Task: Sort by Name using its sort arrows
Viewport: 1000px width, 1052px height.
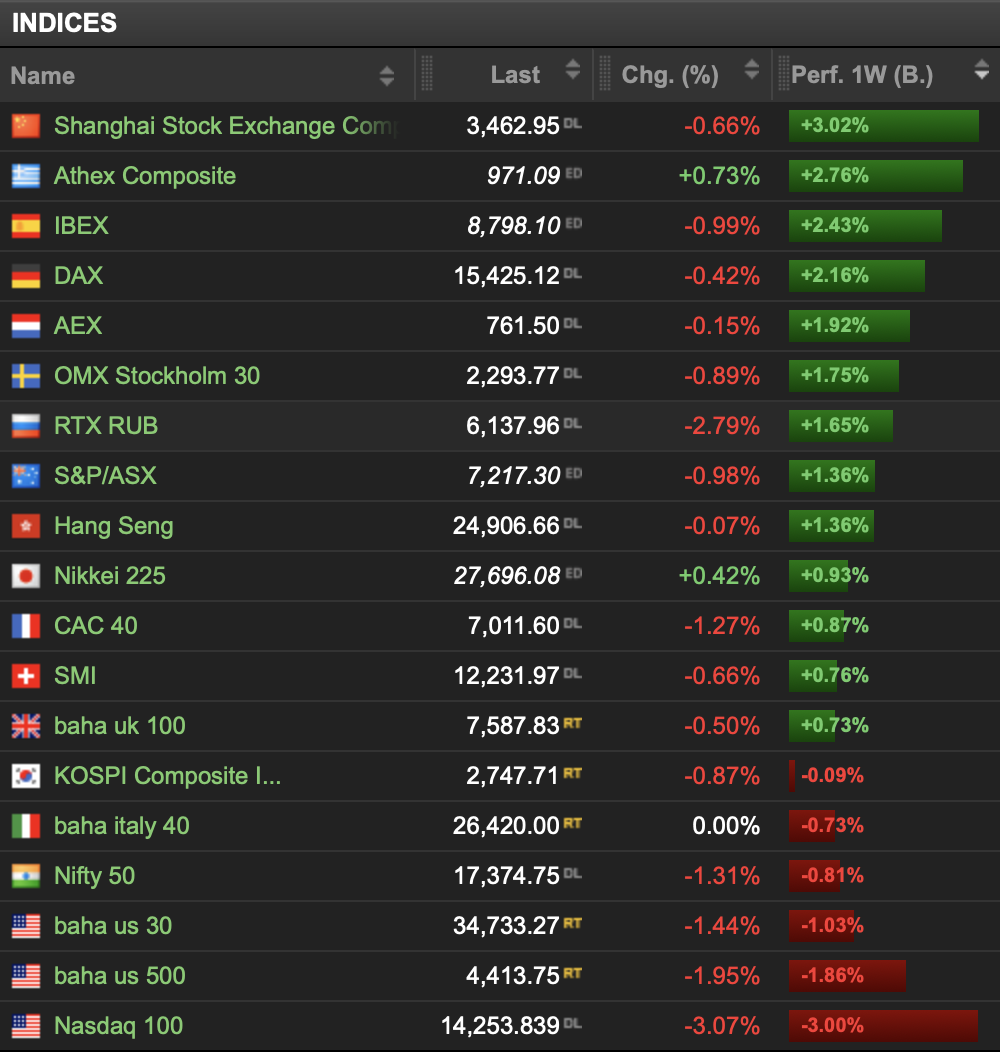Action: (x=387, y=76)
